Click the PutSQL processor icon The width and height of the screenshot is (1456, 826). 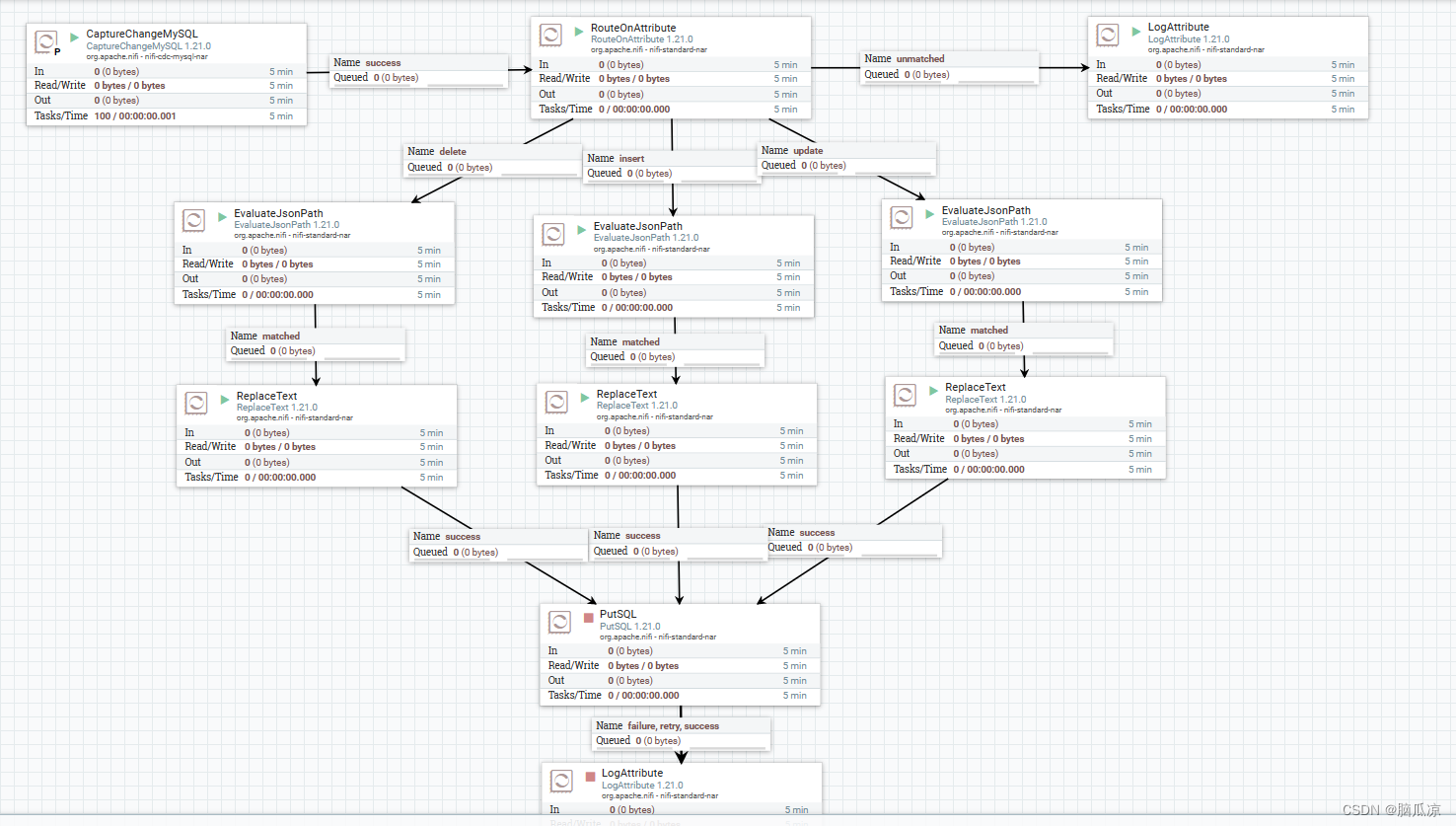point(559,622)
